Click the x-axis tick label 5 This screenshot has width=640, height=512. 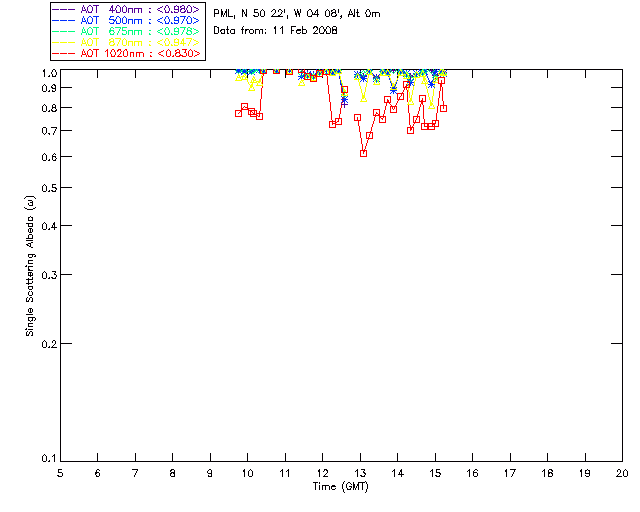60,473
